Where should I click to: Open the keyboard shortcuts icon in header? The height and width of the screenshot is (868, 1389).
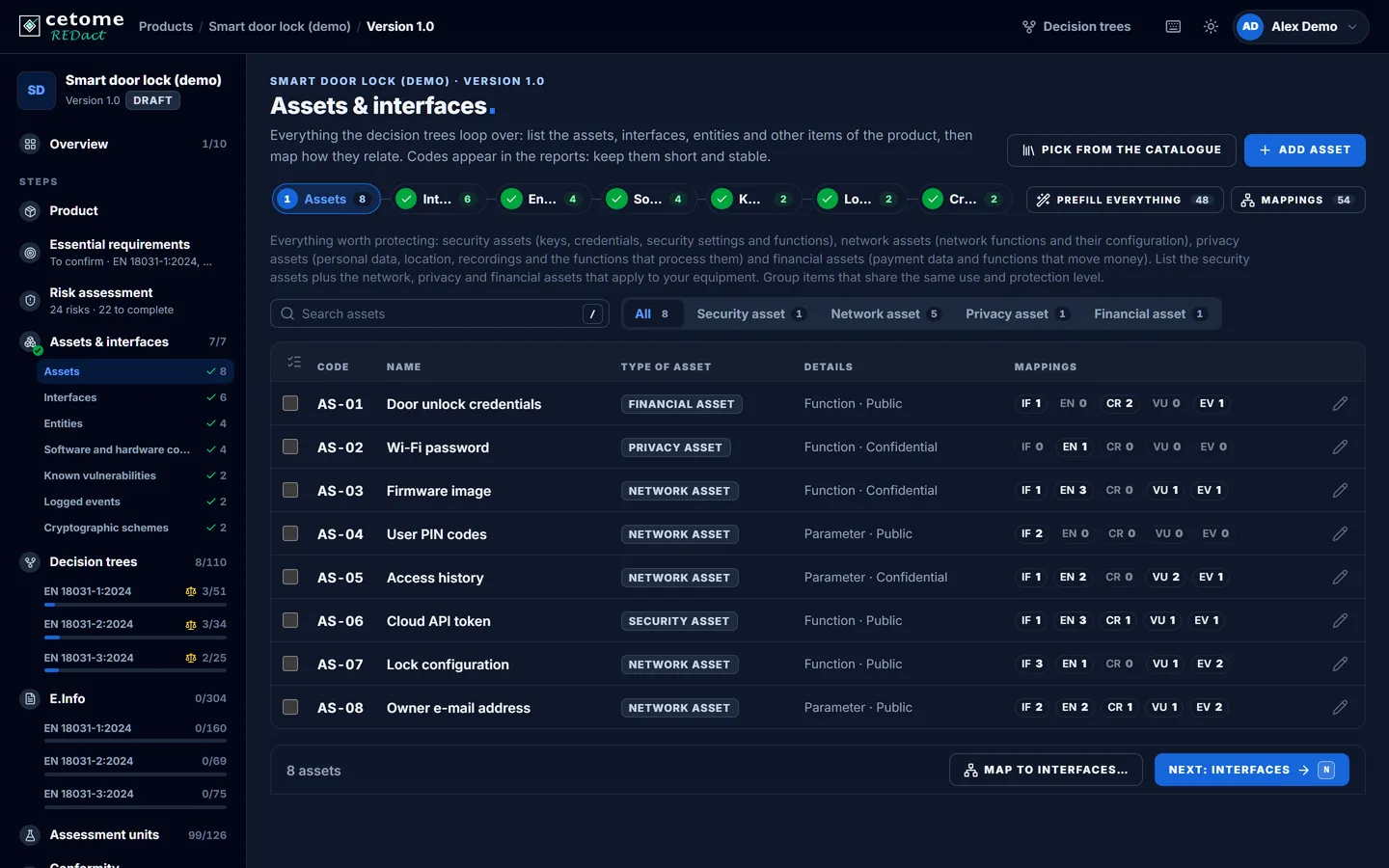tap(1173, 27)
